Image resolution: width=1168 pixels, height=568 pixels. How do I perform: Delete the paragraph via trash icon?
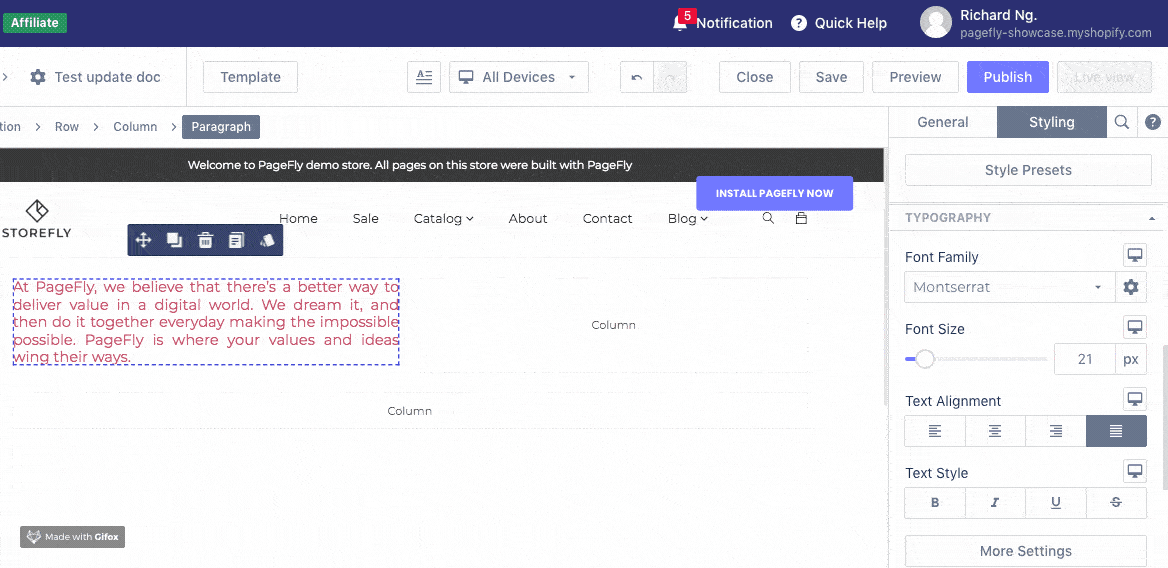click(206, 240)
